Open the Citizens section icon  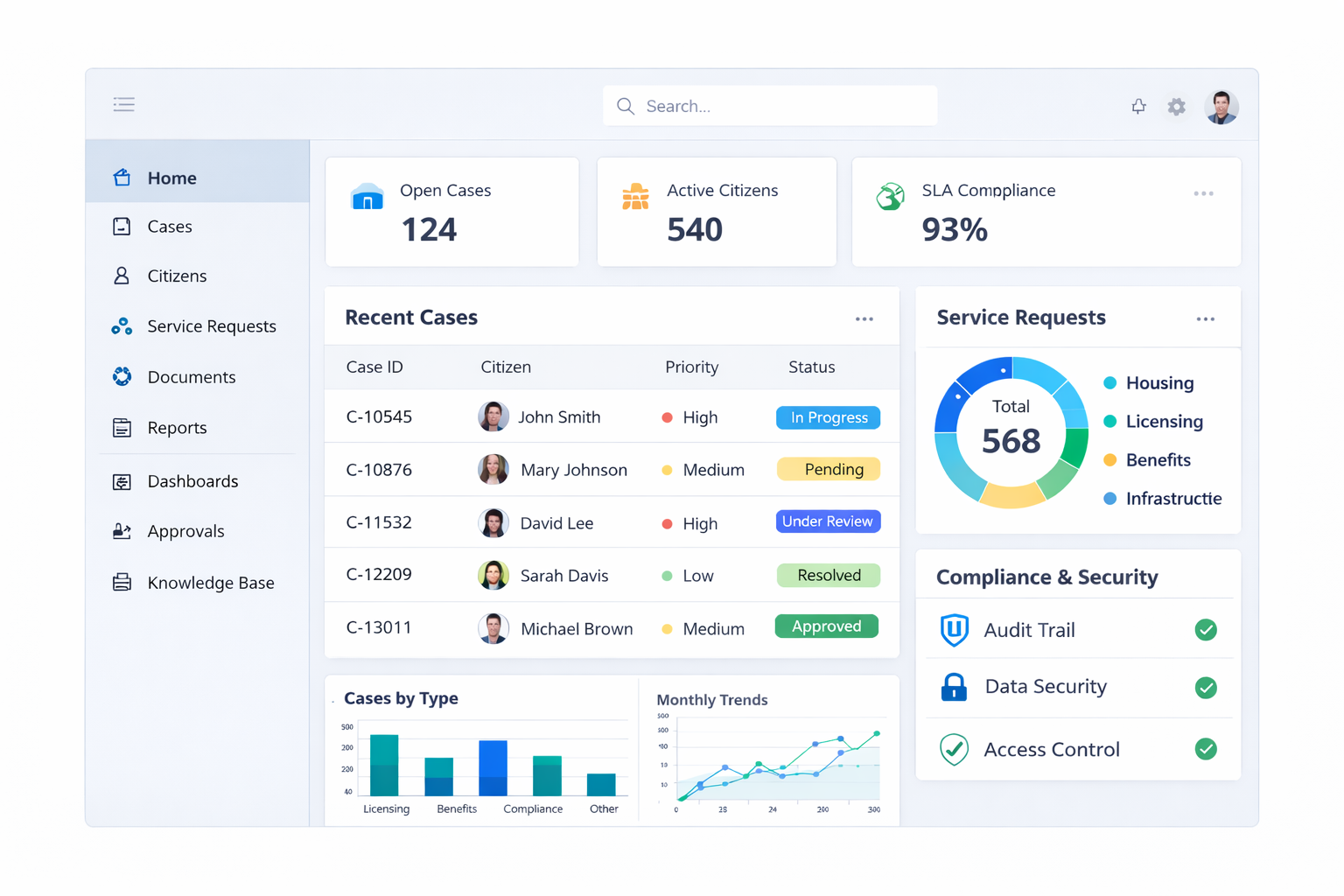click(122, 276)
